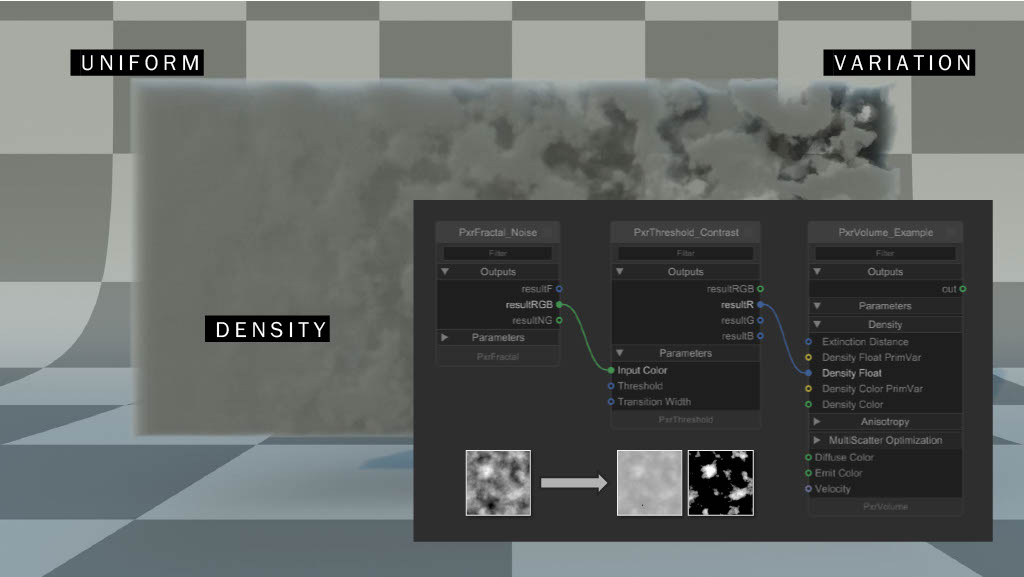
Task: Click the Transition Width input port
Action: pos(611,402)
